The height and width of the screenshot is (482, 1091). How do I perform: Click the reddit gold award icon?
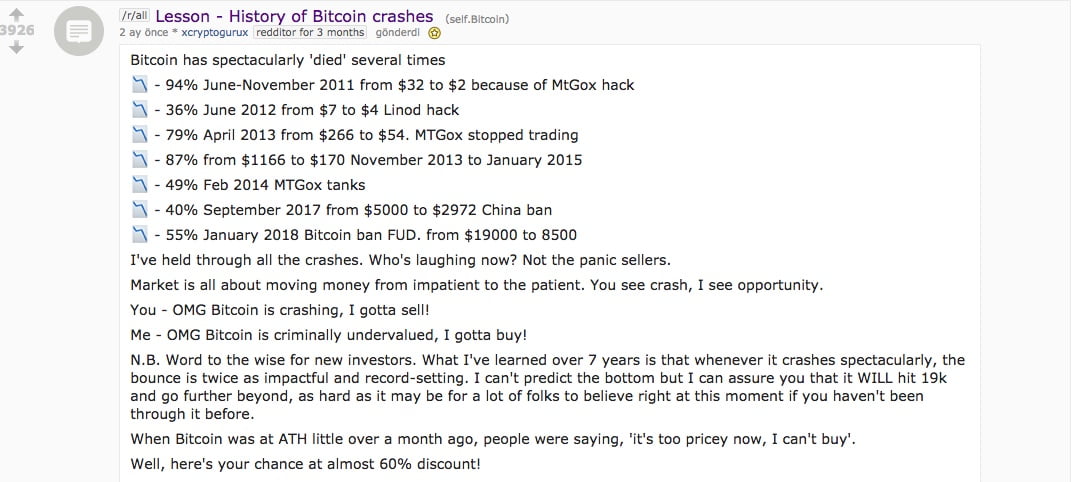[x=434, y=32]
